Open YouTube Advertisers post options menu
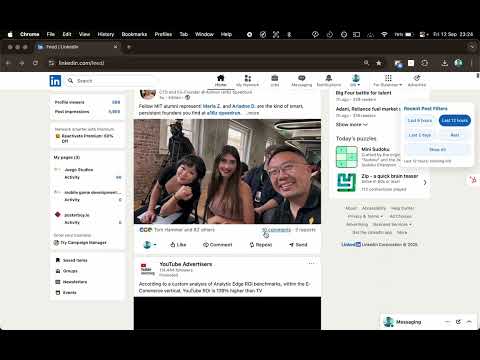 [x=311, y=263]
